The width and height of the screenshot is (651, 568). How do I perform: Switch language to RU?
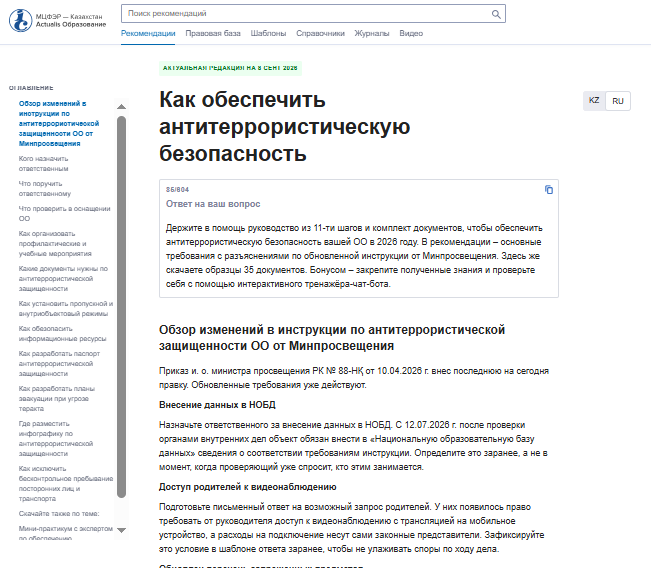[618, 101]
